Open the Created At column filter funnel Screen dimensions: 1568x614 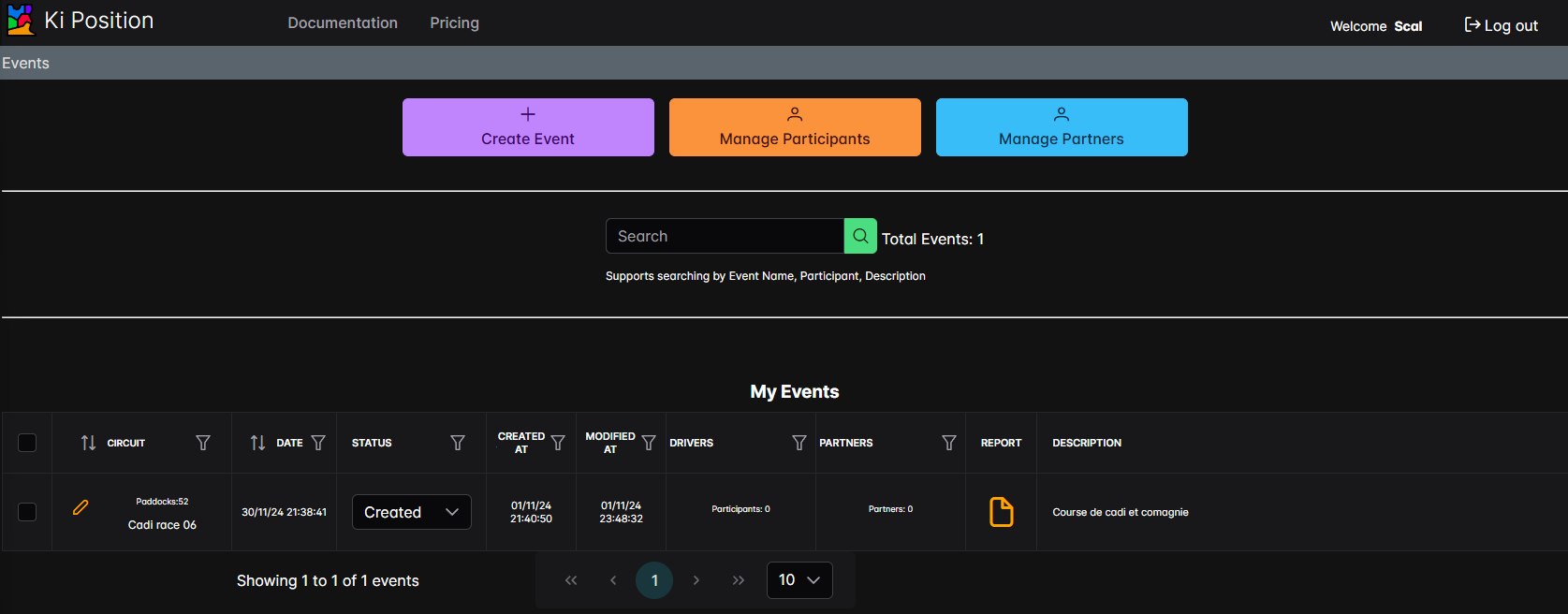coord(558,443)
